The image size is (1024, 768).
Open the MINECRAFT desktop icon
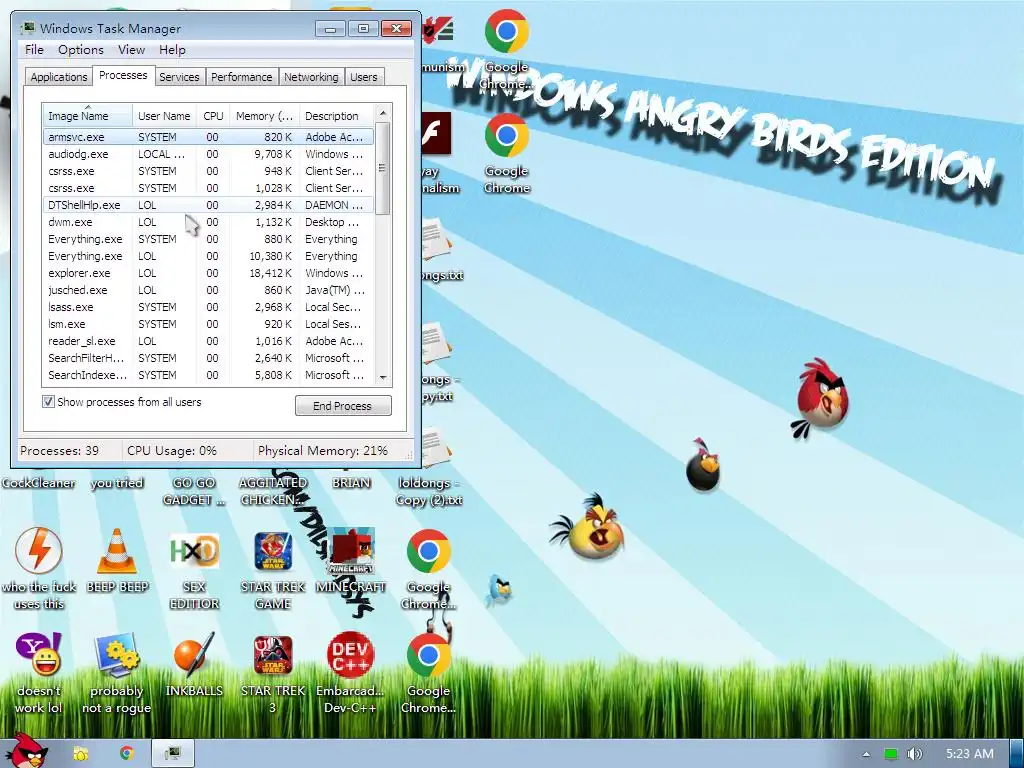[351, 562]
